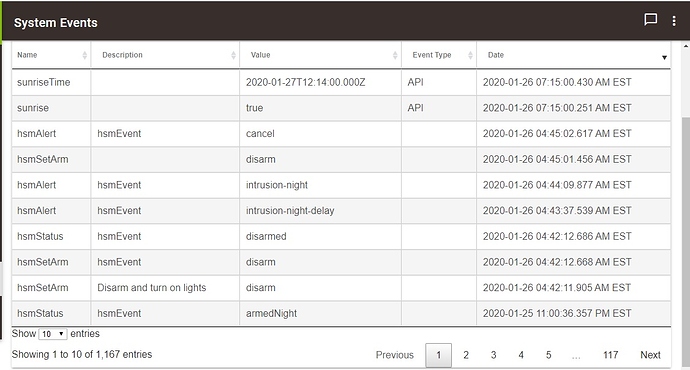Viewport: 690px width, 370px height.
Task: Click API event type in sunriseTime row
Action: [415, 82]
